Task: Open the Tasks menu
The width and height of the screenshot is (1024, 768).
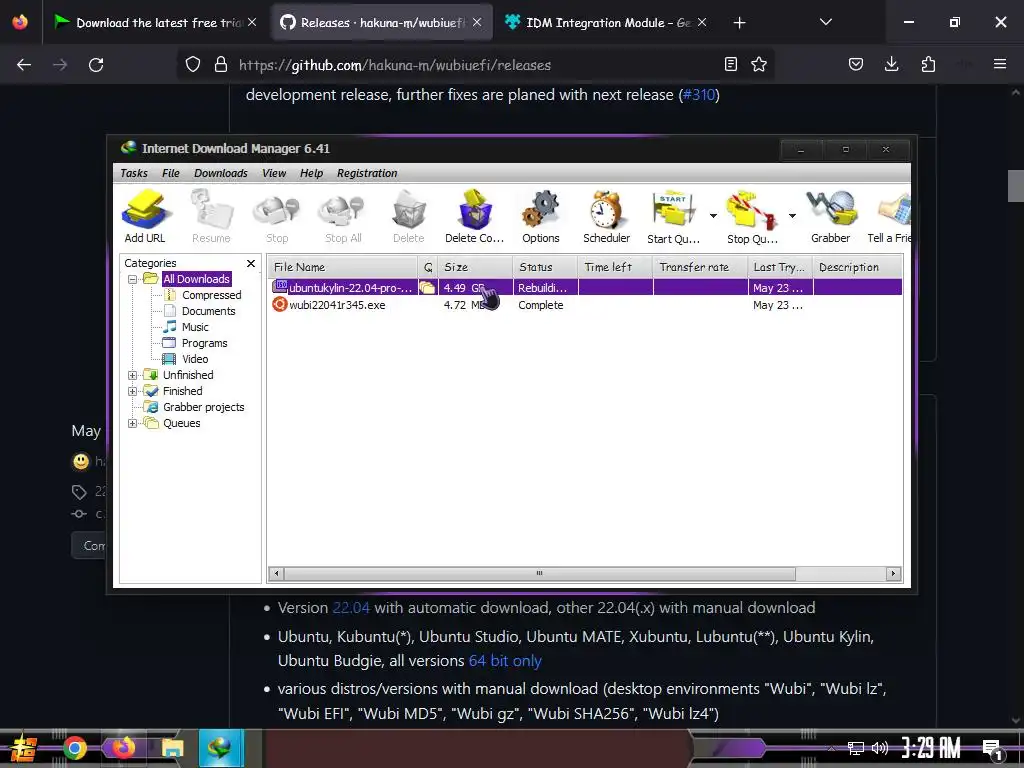Action: pos(134,173)
